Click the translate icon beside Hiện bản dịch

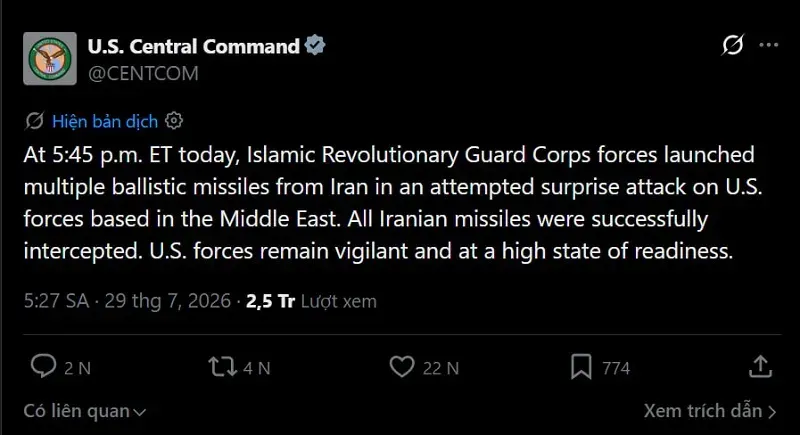[x=34, y=121]
